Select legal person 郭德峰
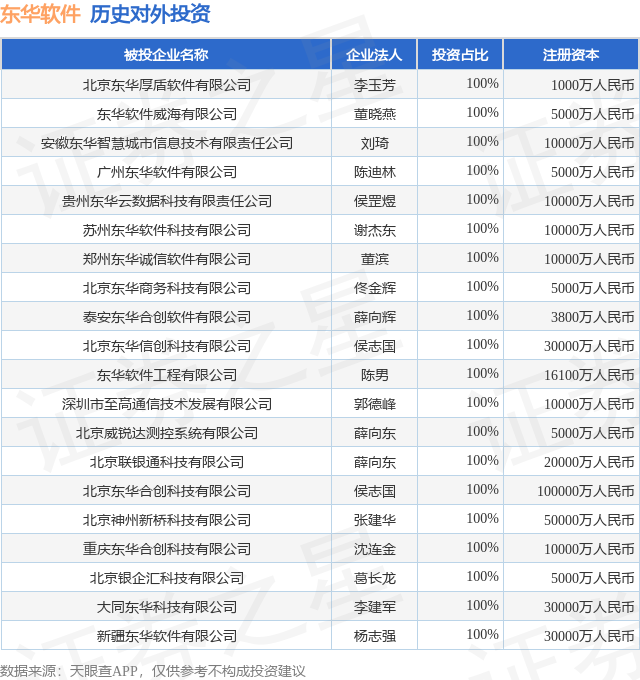Viewport: 640px width, 680px height. [375, 404]
